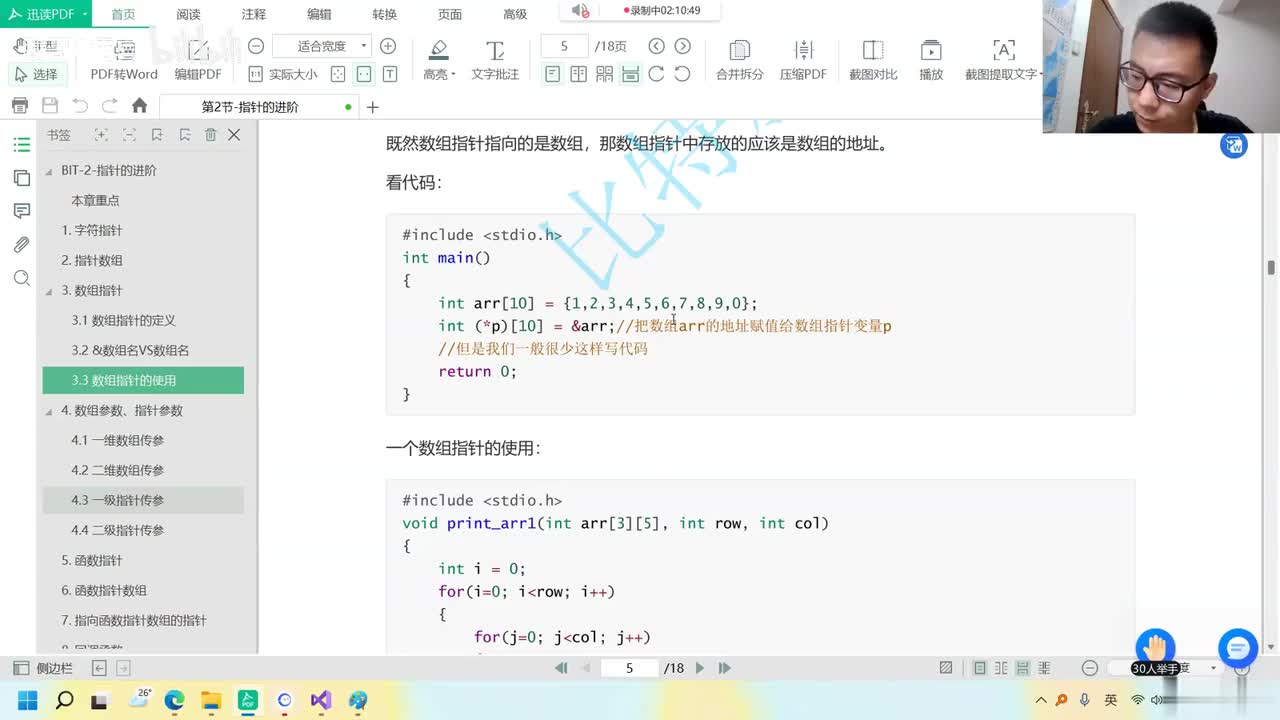The image size is (1280, 720).
Task: Show page thumbnails panel from sidebar
Action: 22,178
